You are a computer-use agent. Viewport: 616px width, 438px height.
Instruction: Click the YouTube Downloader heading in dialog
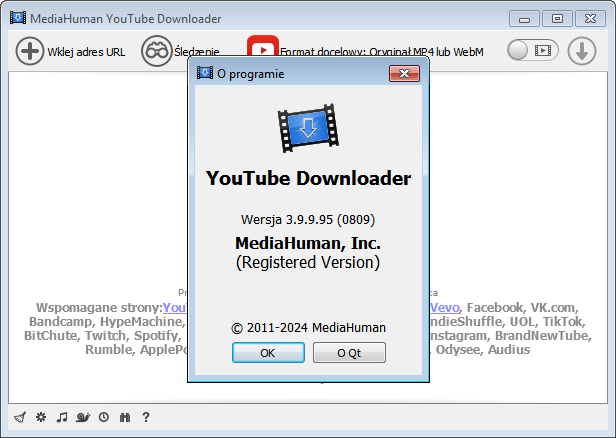[x=308, y=178]
